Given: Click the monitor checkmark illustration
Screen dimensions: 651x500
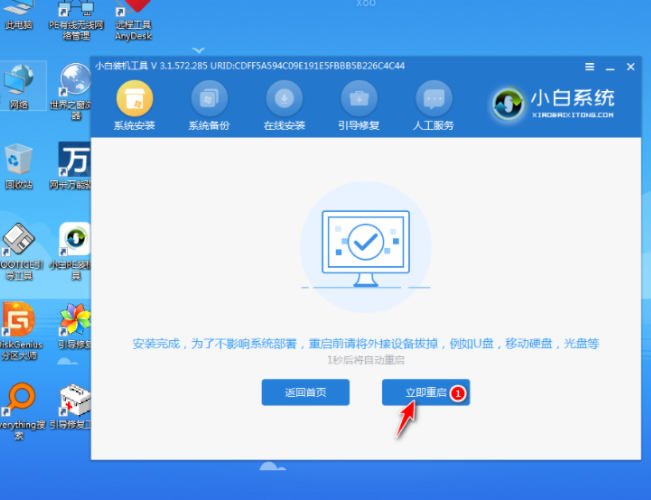Looking at the screenshot, I should click(x=366, y=248).
